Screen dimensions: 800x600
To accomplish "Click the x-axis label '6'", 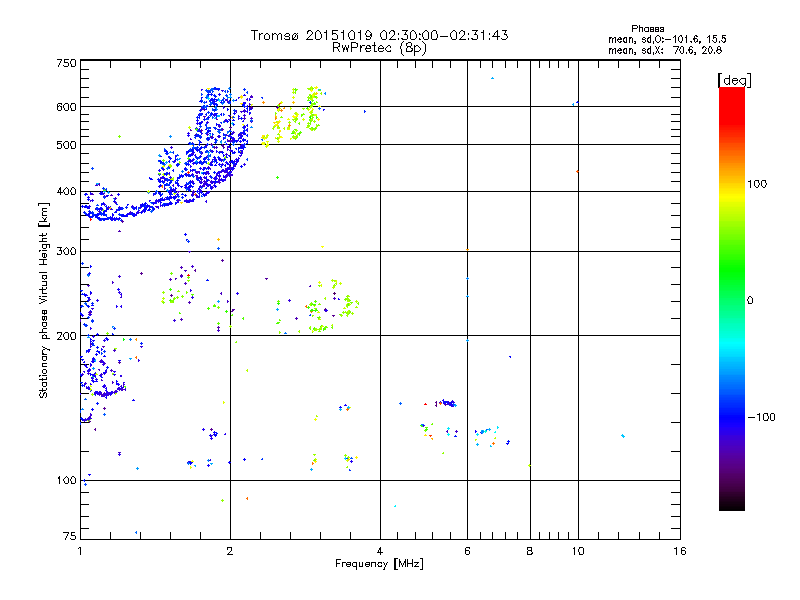I will tap(467, 551).
